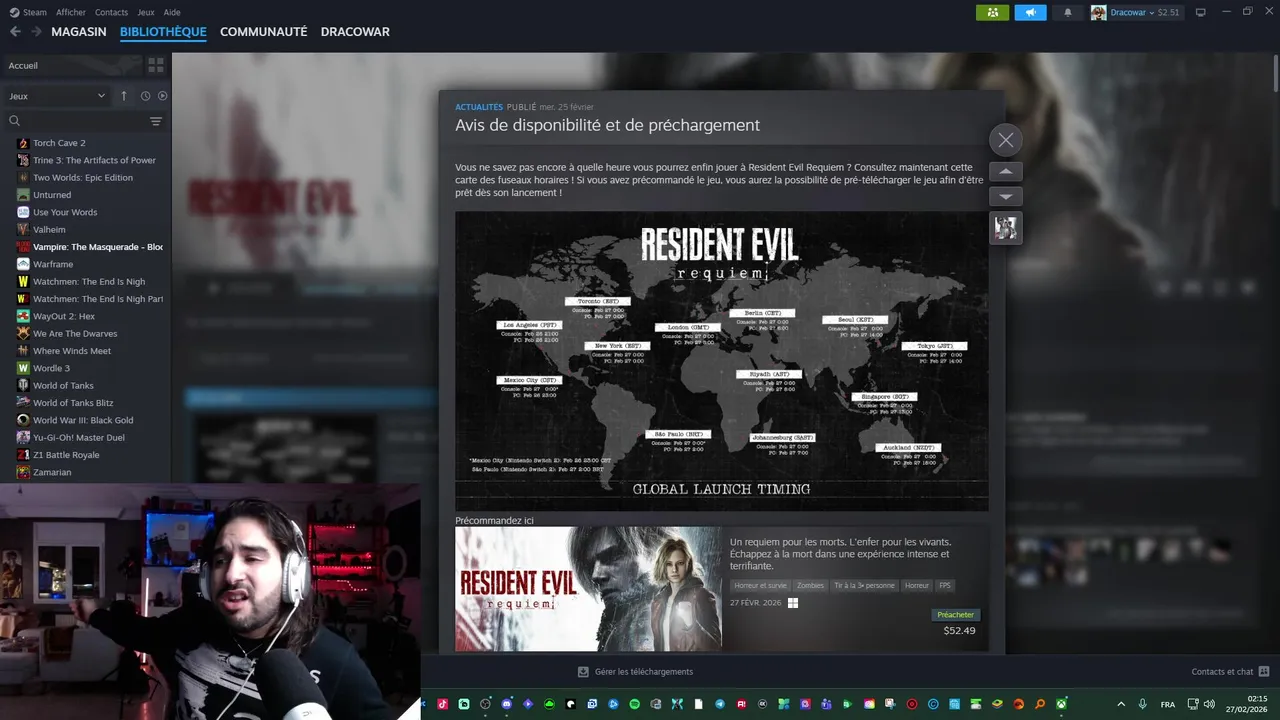
Task: Open Telegram from the taskbar
Action: pyautogui.click(x=720, y=704)
